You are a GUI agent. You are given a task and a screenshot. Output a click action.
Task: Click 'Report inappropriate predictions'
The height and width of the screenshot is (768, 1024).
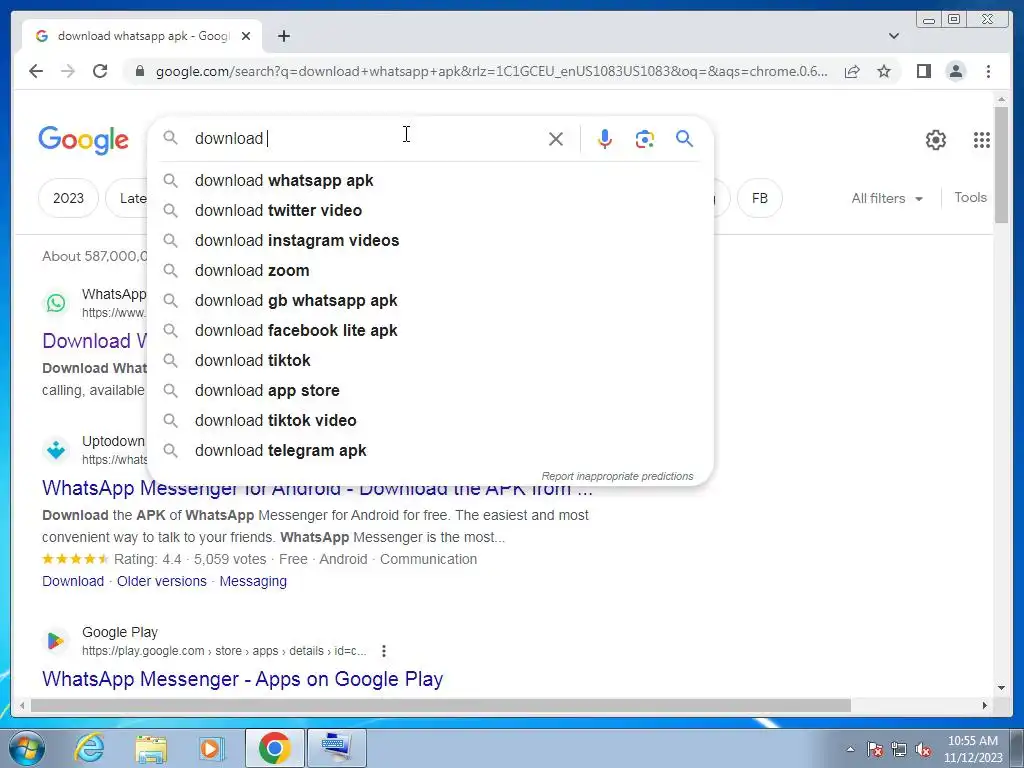617,476
